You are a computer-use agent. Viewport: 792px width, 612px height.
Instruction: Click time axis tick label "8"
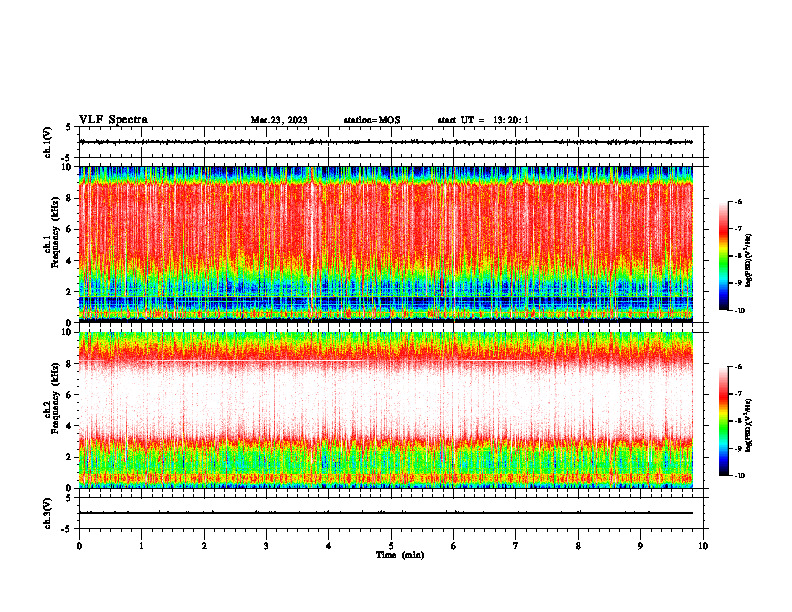pos(578,546)
